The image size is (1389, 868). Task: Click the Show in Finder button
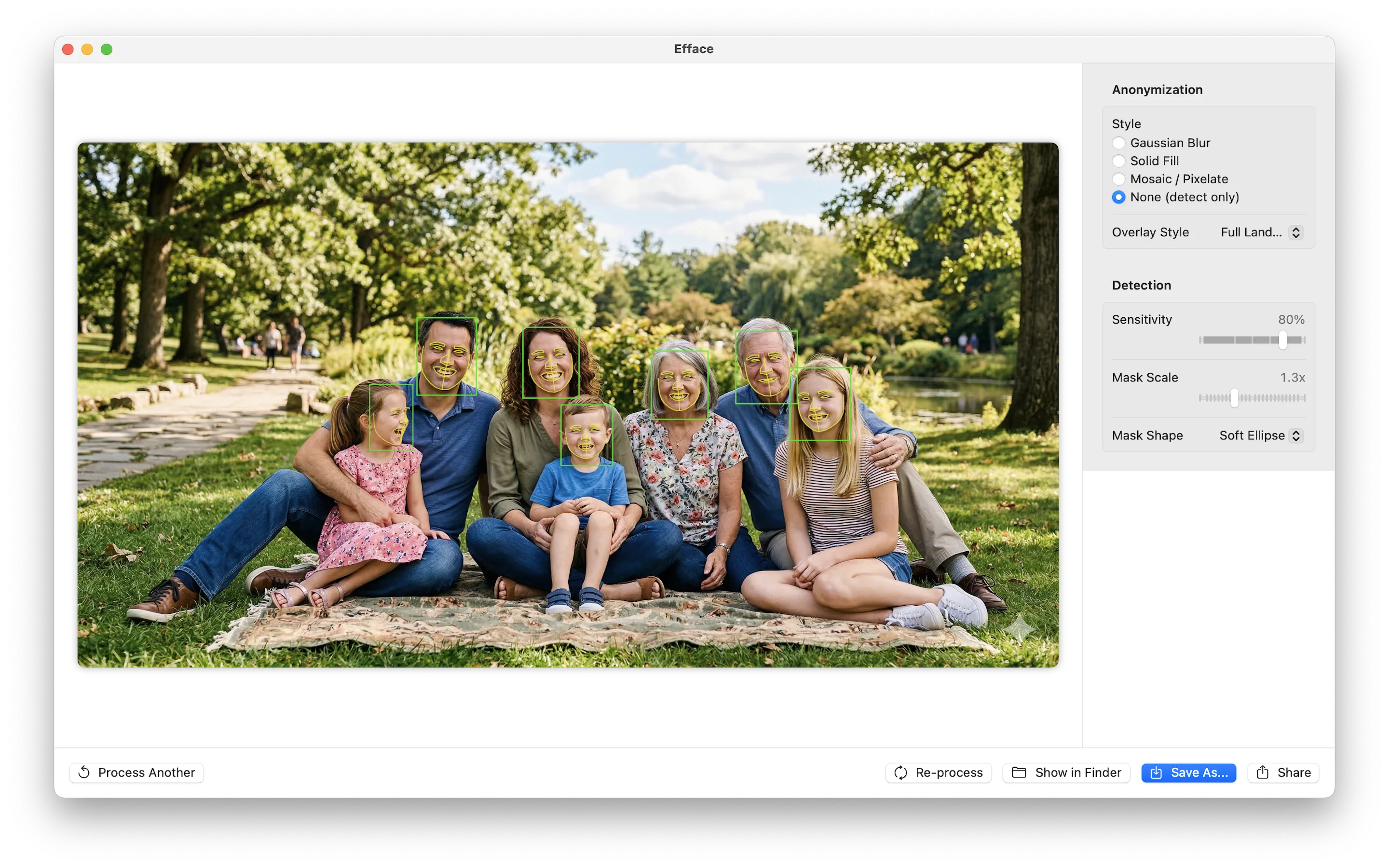coord(1066,772)
